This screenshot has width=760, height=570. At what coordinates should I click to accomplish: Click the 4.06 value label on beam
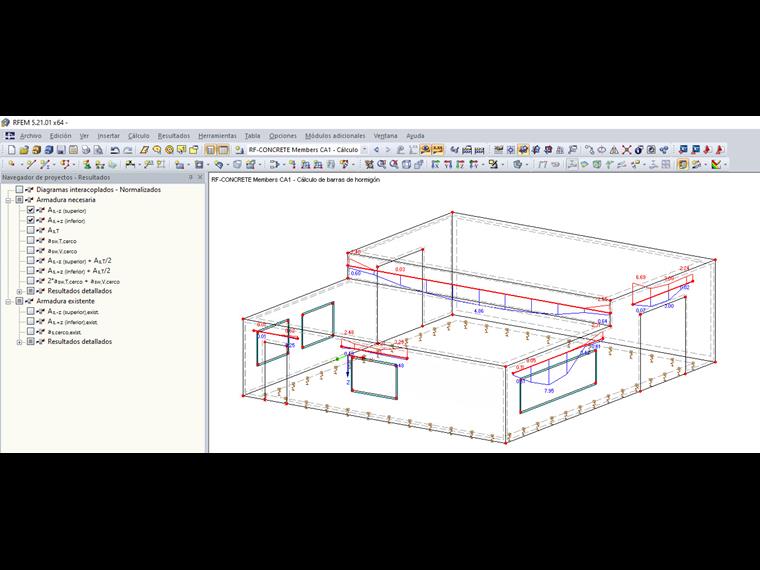click(478, 311)
